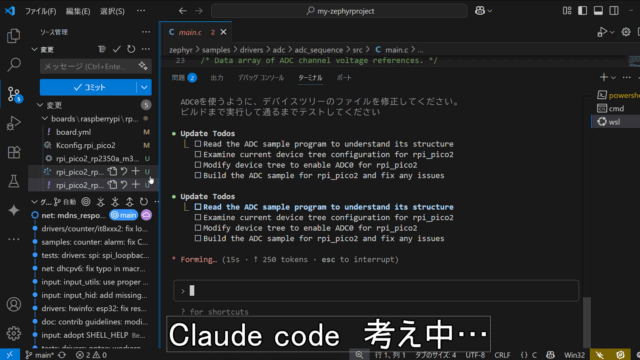Show additional activity bar views ellipsis
The image size is (640, 360).
pyautogui.click(x=13, y=239)
